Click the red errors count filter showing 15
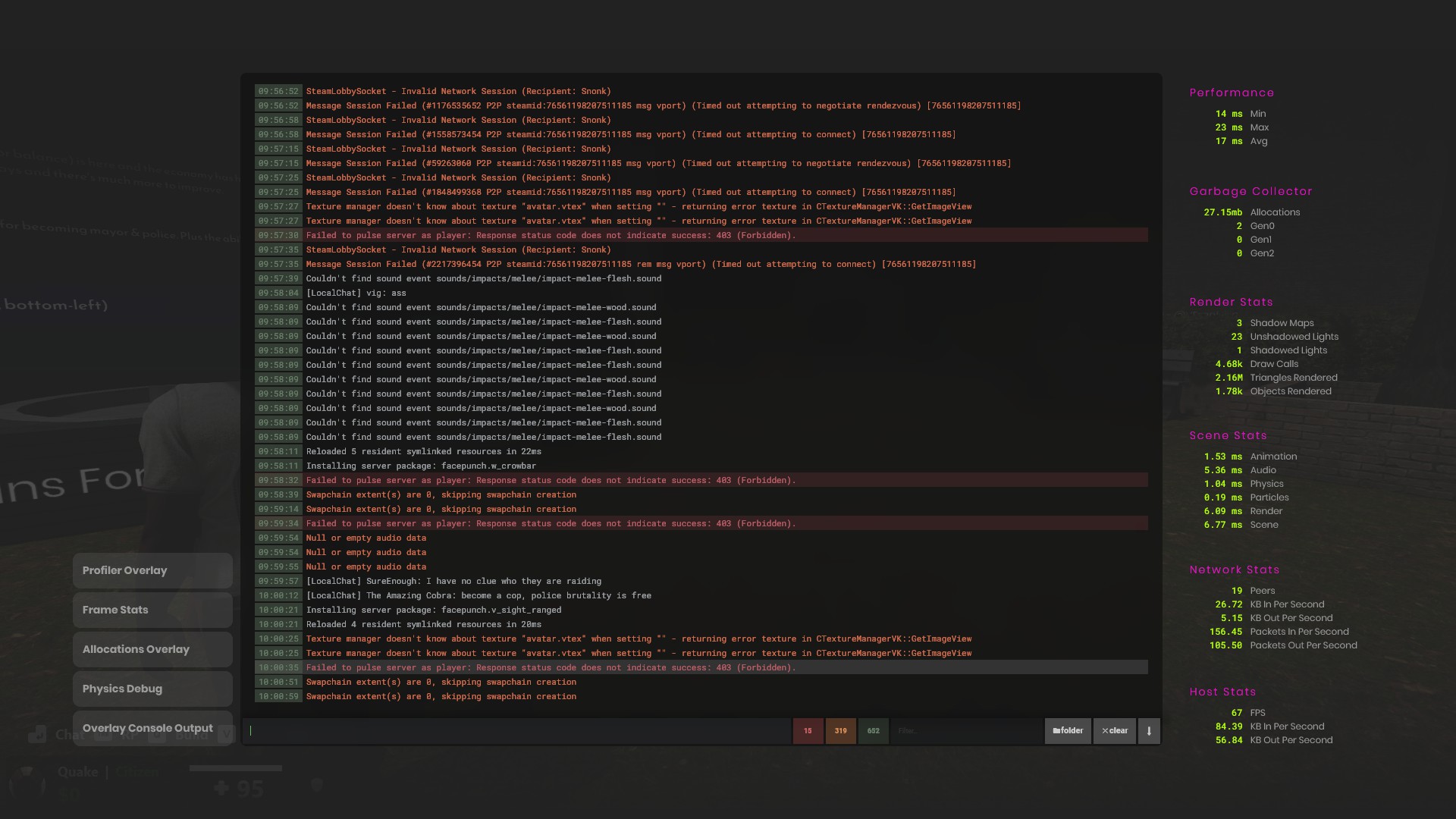 pyautogui.click(x=808, y=731)
